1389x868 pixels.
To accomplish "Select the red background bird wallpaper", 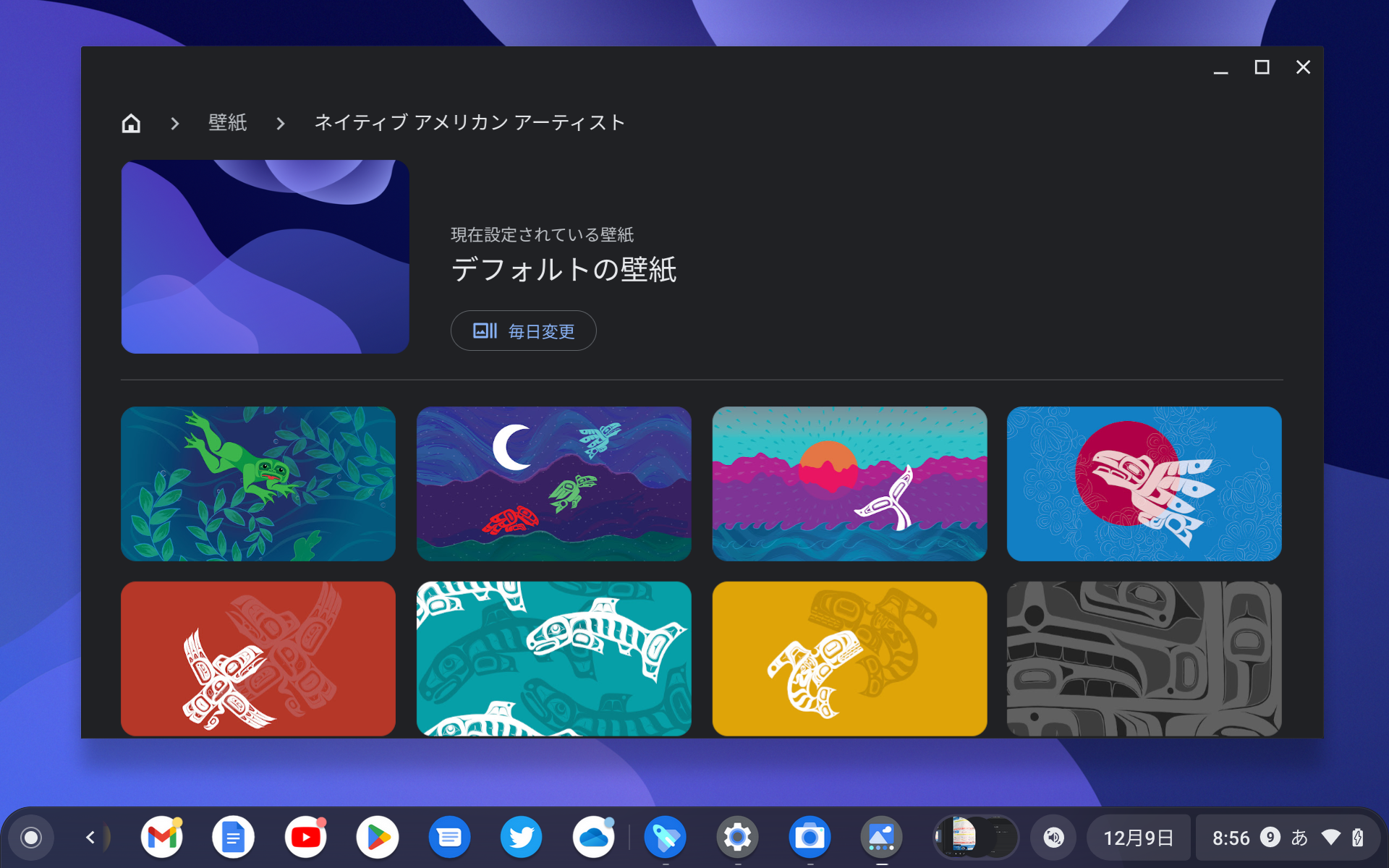I will click(258, 658).
